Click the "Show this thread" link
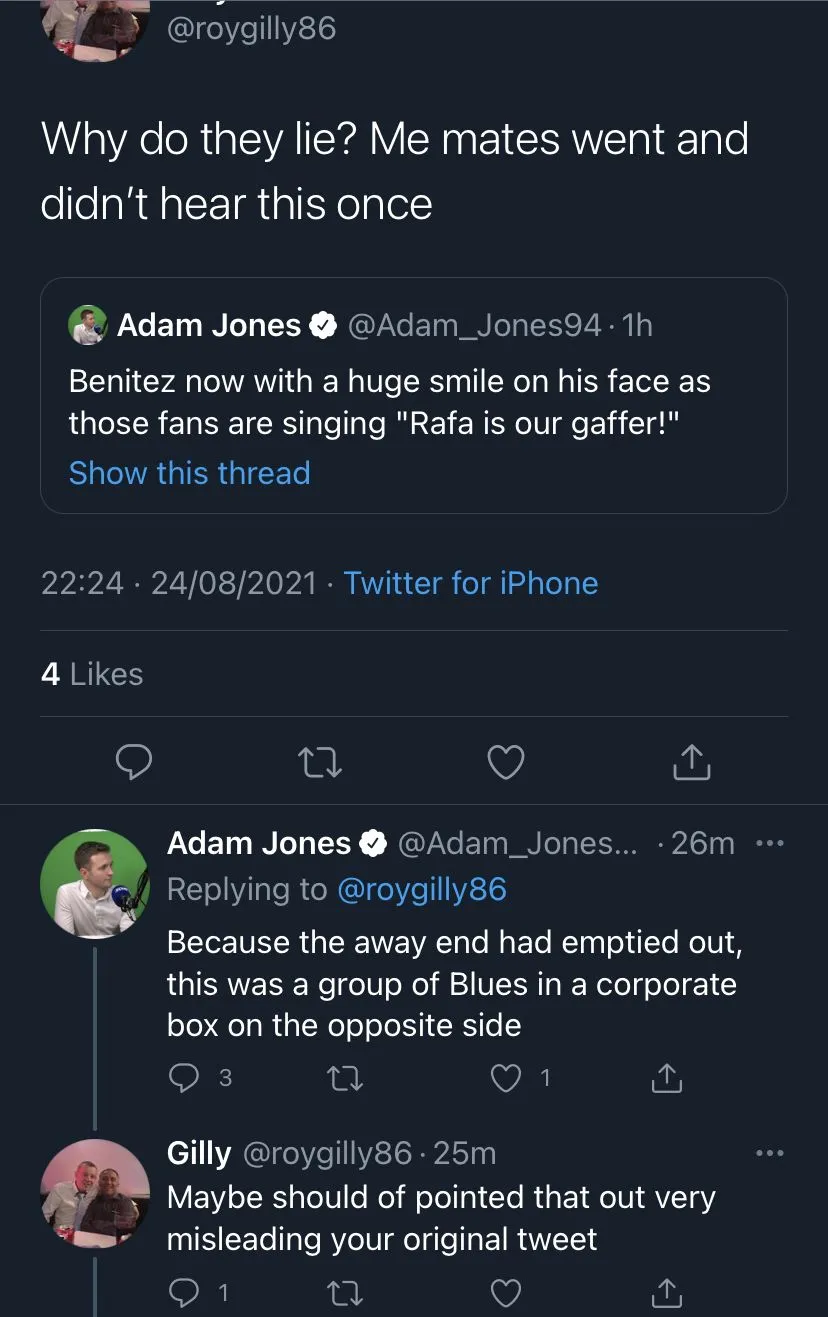This screenshot has width=828, height=1317. 189,473
